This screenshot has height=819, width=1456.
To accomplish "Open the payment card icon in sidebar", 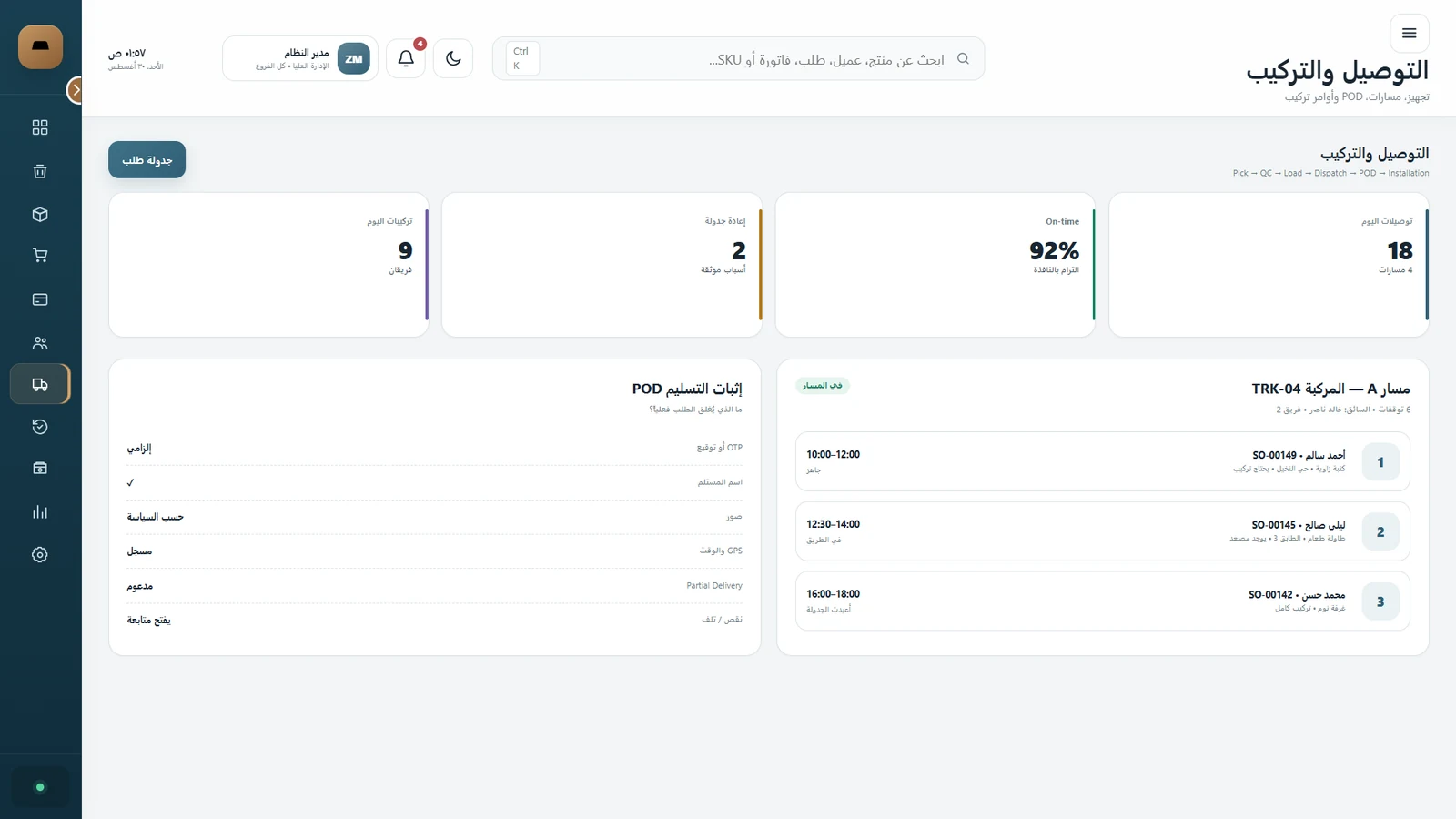I will pos(40,299).
